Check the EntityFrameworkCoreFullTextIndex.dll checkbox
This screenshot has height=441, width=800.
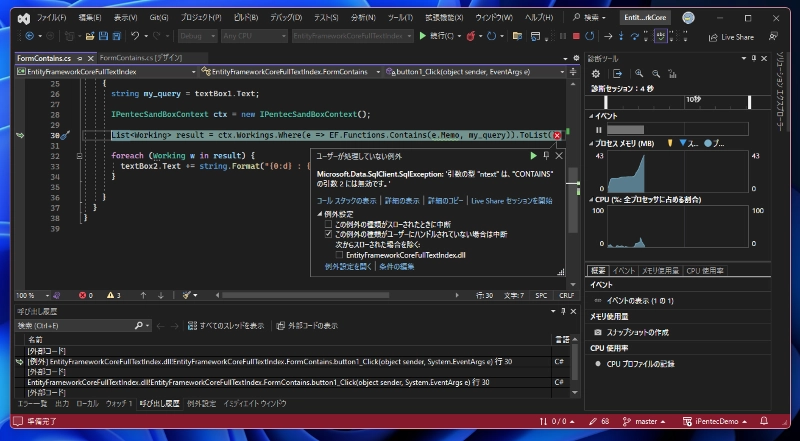[x=339, y=255]
